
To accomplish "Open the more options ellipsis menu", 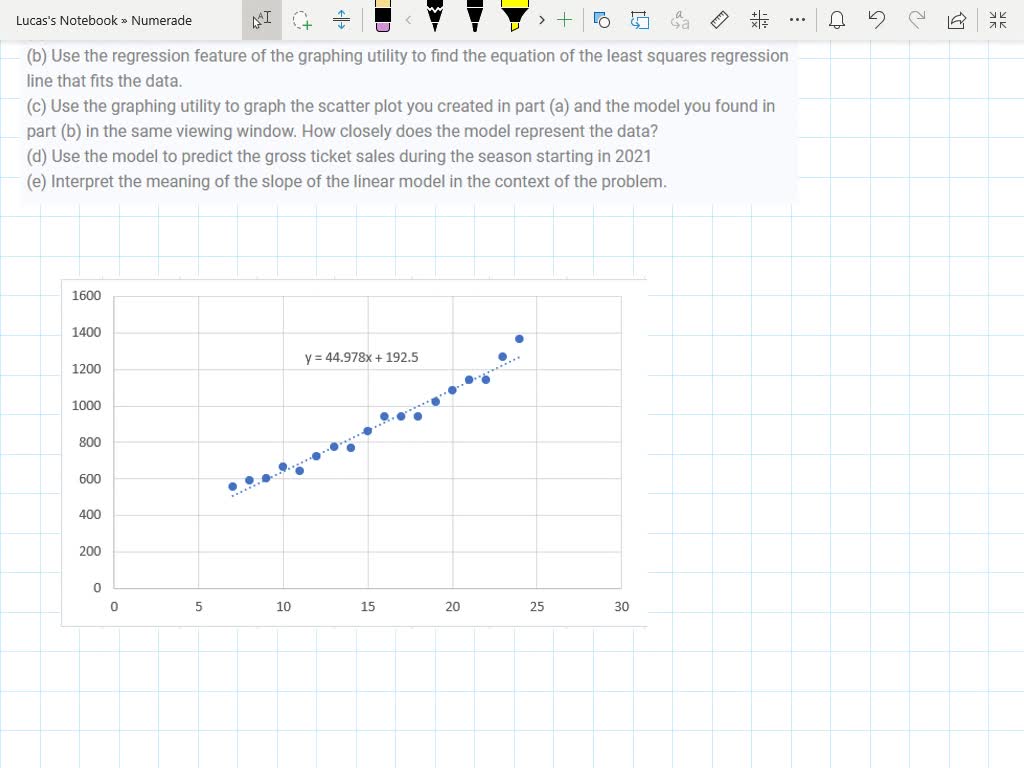I will [x=797, y=20].
